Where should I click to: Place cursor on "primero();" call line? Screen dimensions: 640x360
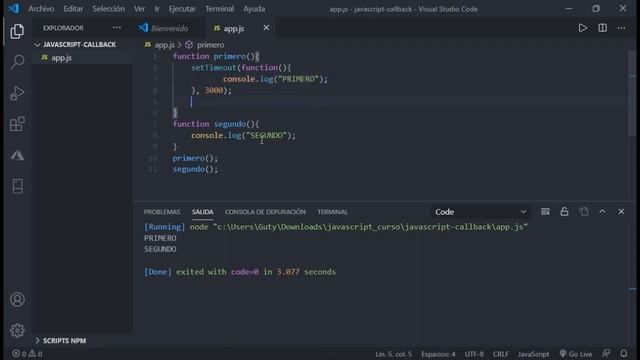click(195, 158)
